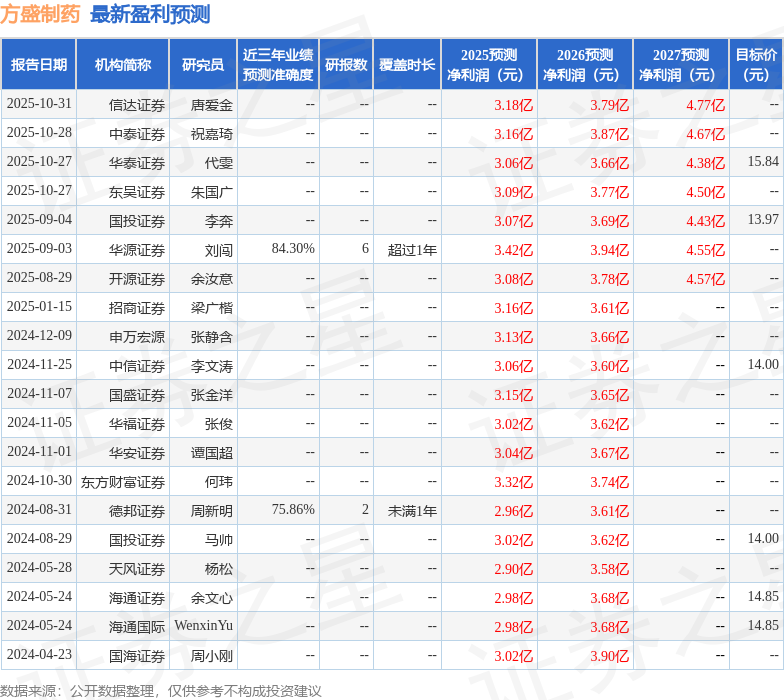Image resolution: width=784 pixels, height=700 pixels.
Task: Click 华泰证券 institution cell
Action: click(x=137, y=163)
